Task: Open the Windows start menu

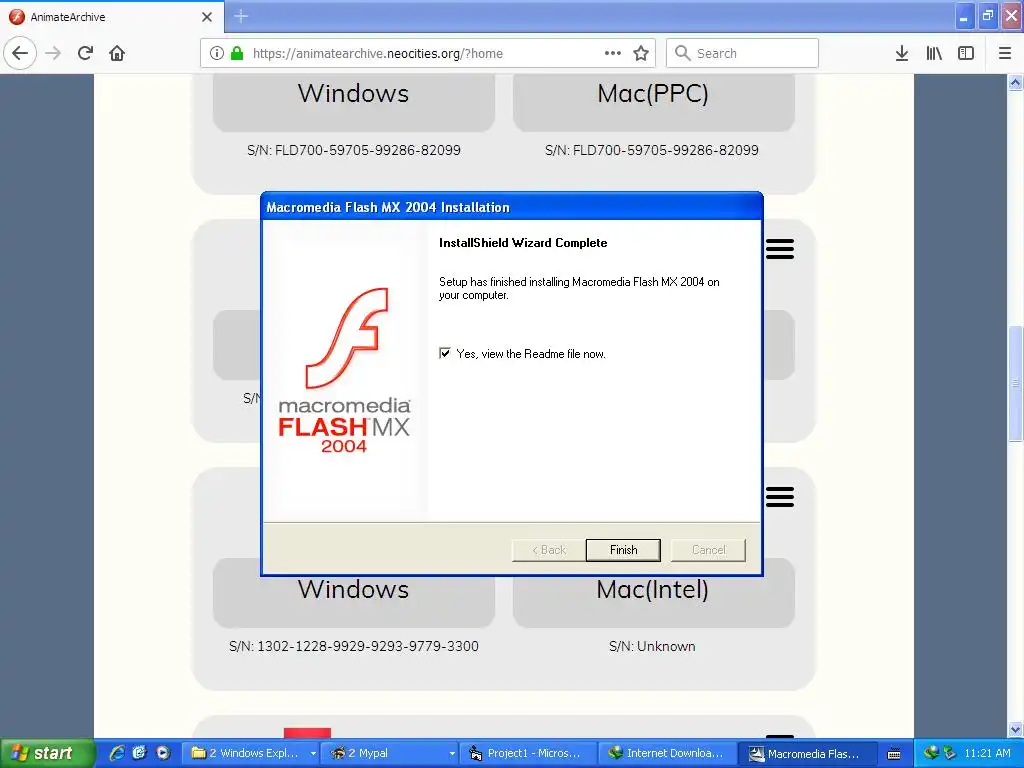Action: click(x=46, y=753)
